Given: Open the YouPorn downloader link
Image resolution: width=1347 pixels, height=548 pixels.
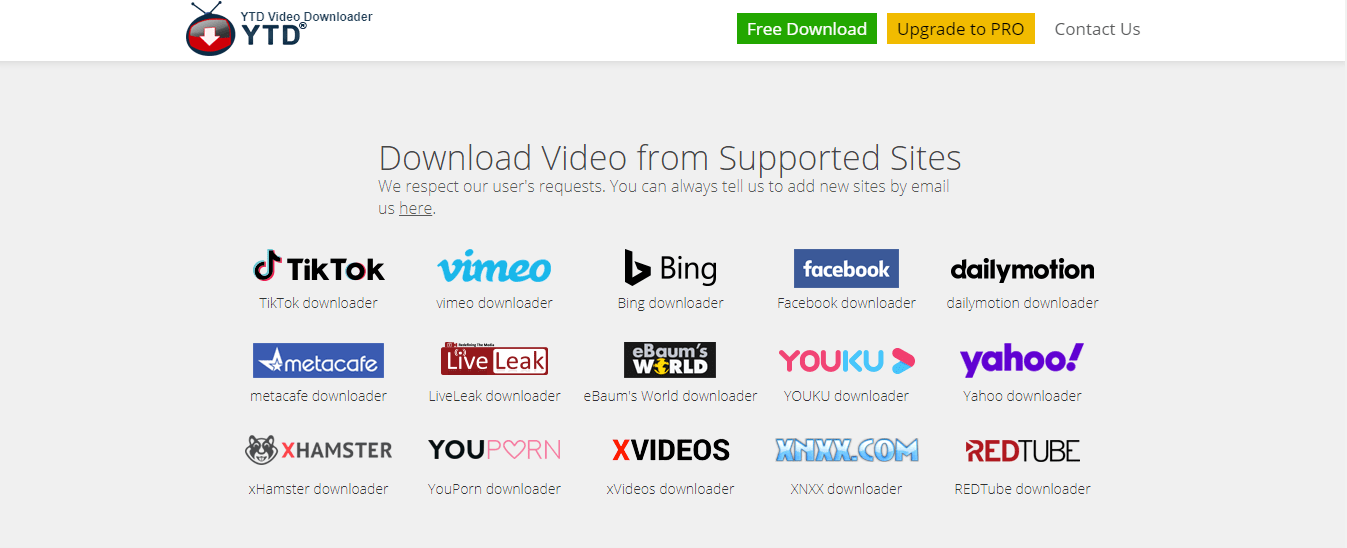Looking at the screenshot, I should [494, 489].
